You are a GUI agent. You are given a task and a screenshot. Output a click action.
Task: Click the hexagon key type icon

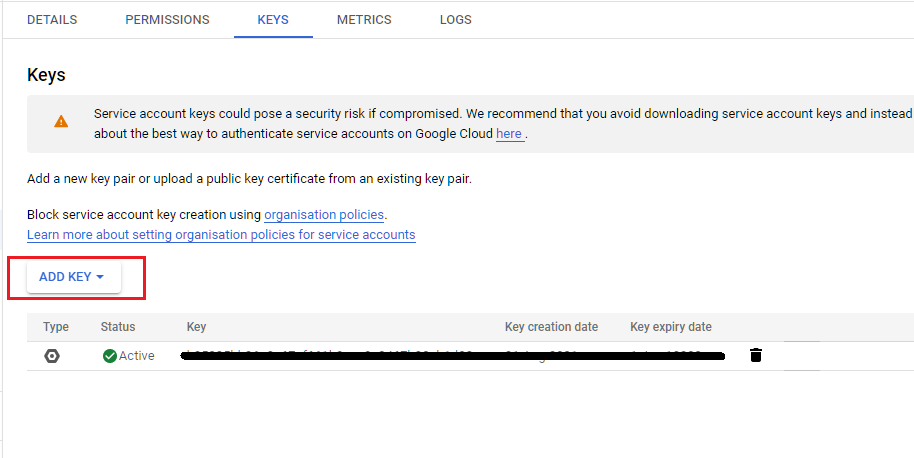(52, 356)
